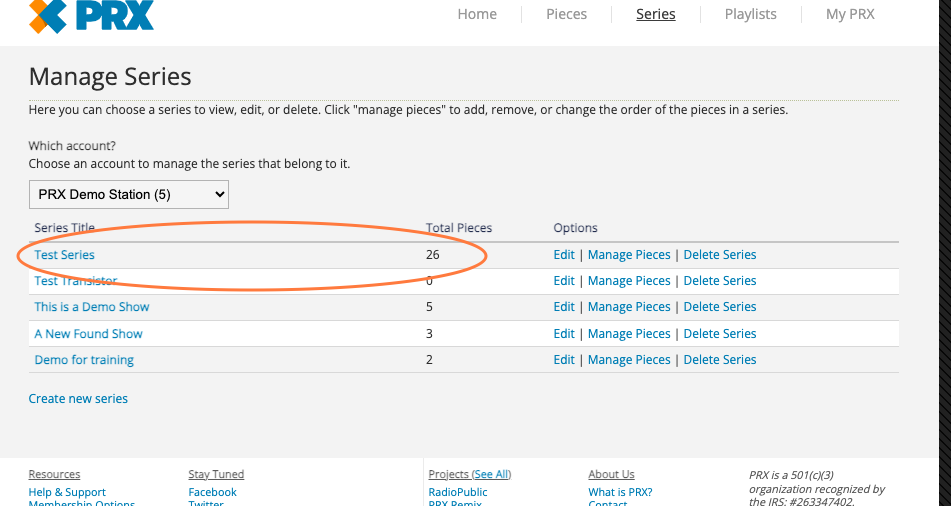
Task: Open the Demo for training series
Action: [x=84, y=360]
